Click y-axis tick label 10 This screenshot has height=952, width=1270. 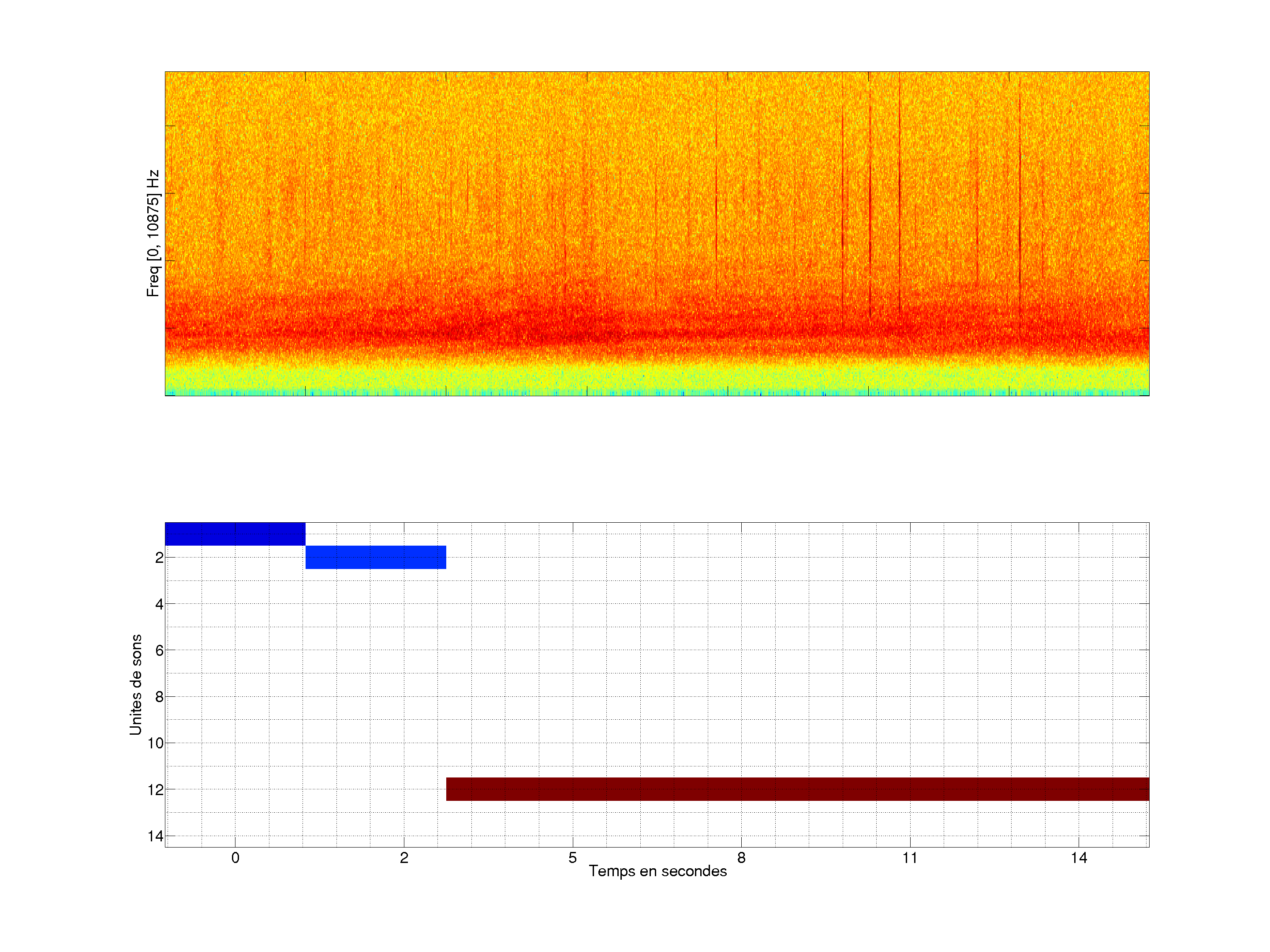[x=156, y=744]
